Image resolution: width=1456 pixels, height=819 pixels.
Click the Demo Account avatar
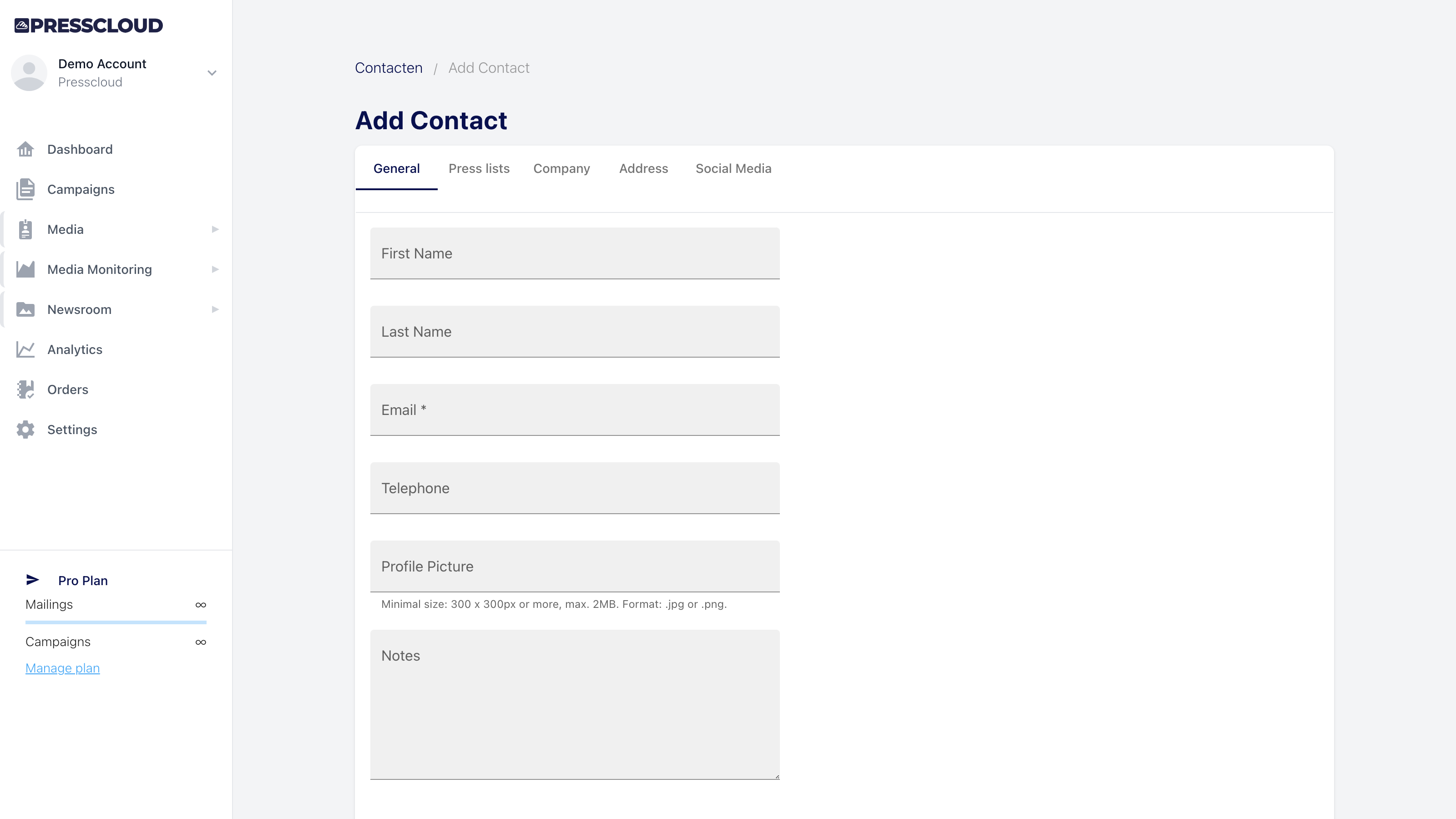pyautogui.click(x=29, y=73)
